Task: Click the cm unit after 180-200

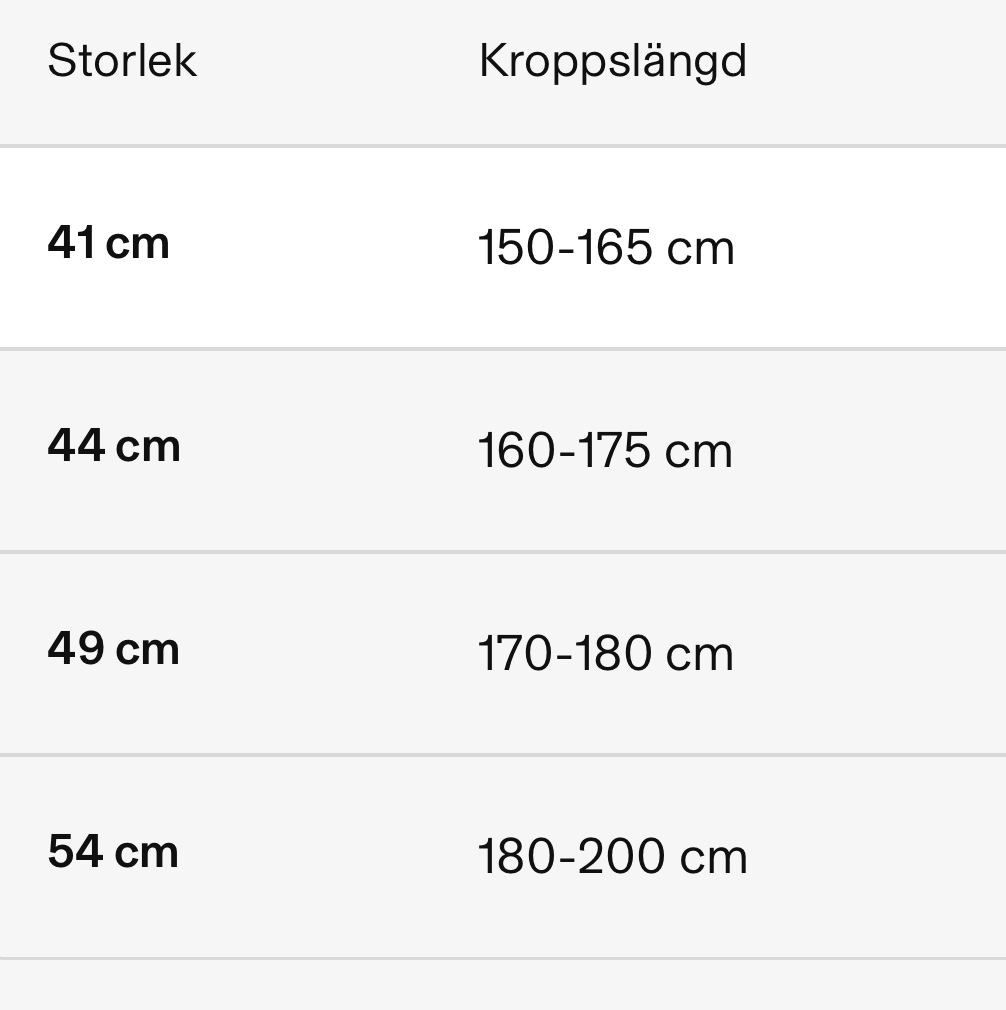Action: 714,857
